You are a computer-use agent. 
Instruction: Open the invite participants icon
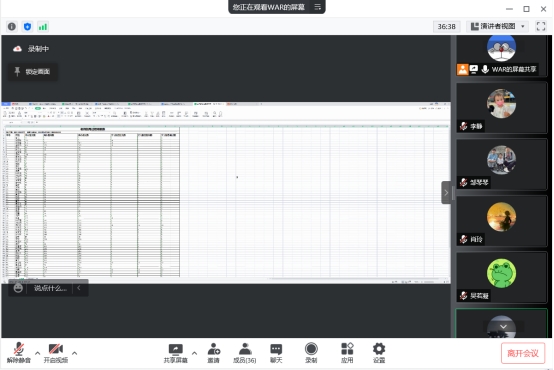pyautogui.click(x=213, y=353)
